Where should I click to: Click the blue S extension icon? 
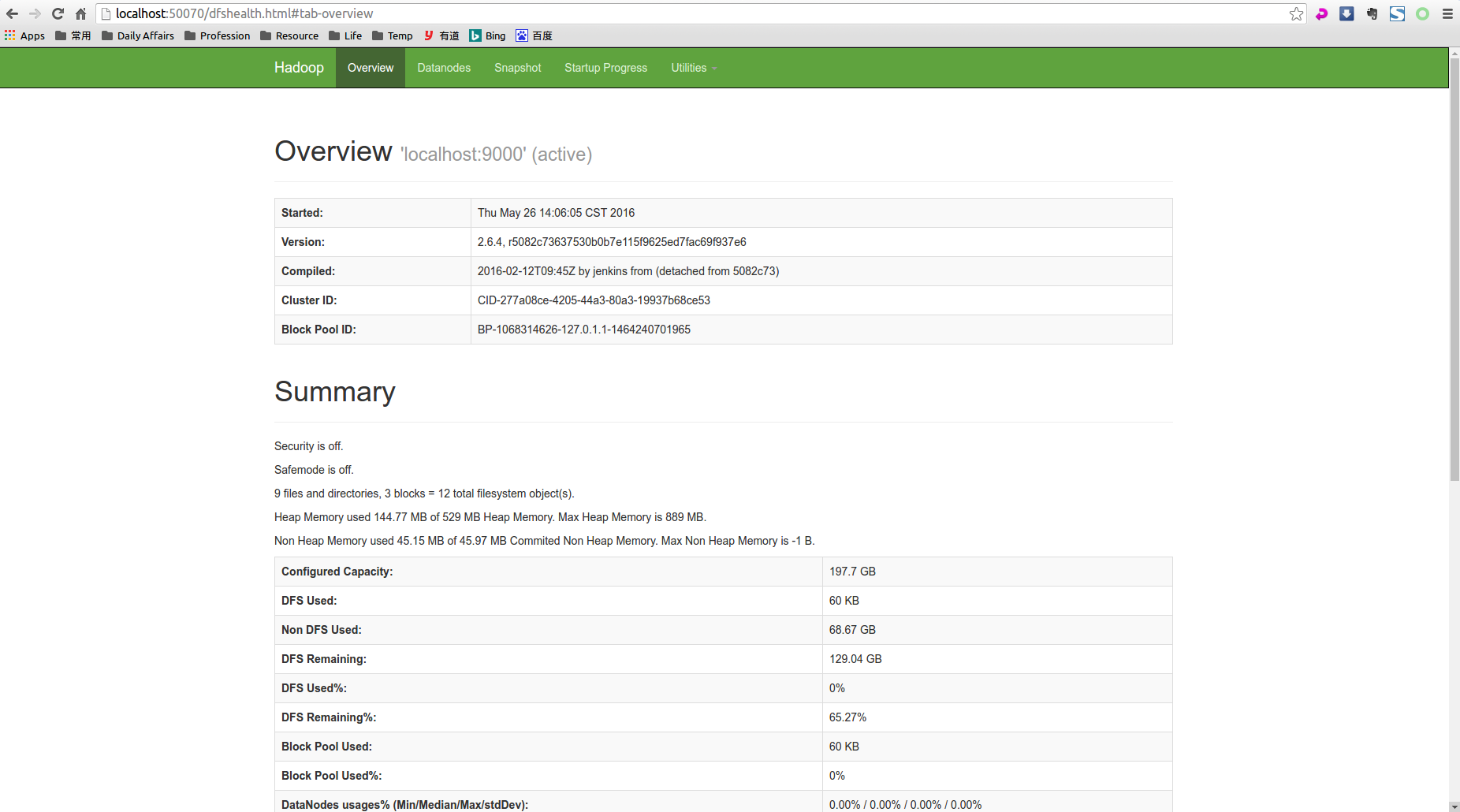[1397, 13]
